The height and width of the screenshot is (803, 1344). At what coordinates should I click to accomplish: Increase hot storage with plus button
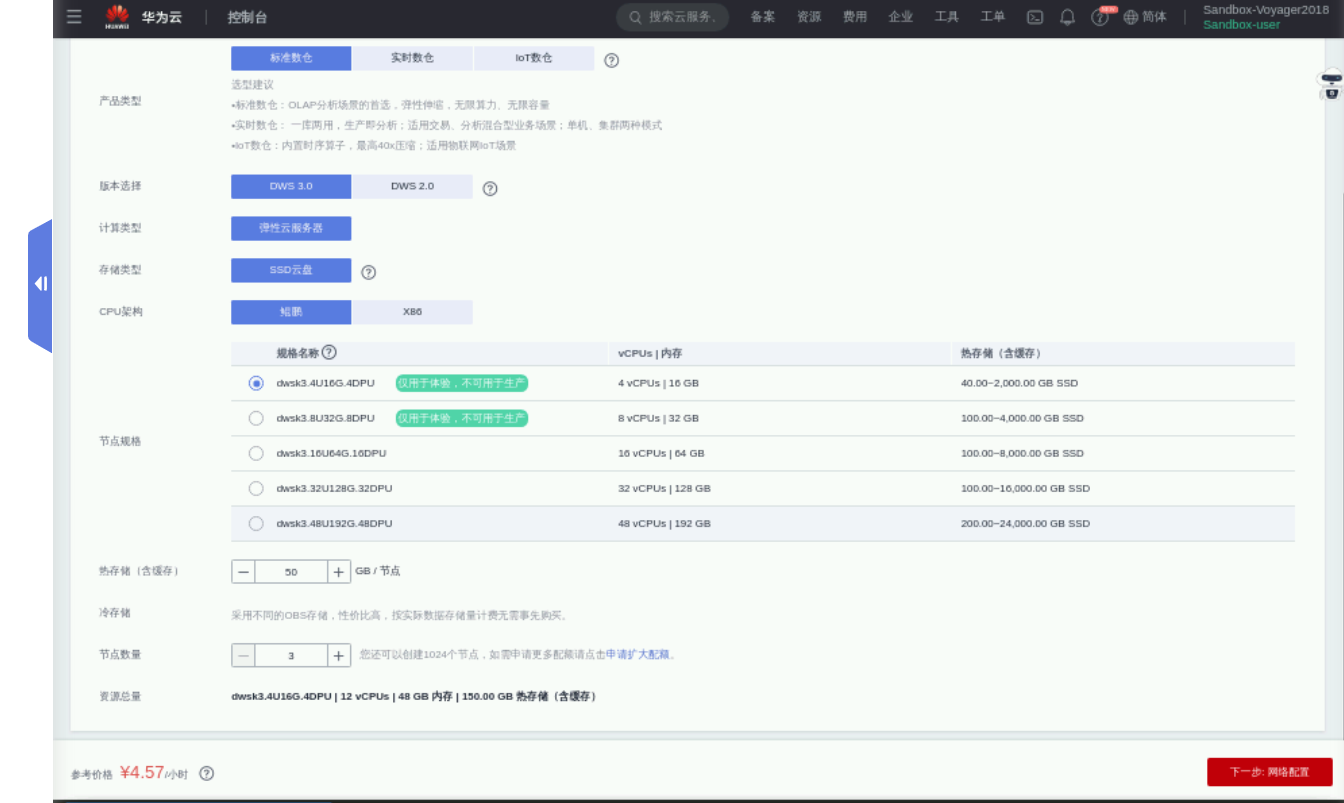(339, 572)
